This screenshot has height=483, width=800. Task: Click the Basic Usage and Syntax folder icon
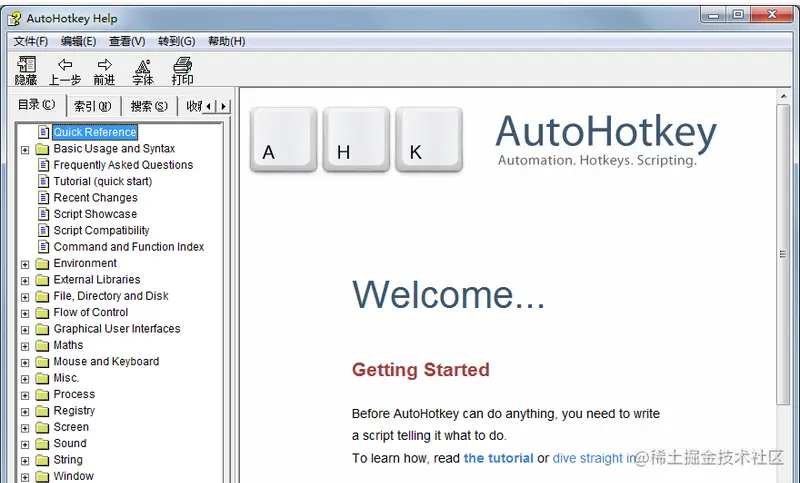[x=42, y=149]
